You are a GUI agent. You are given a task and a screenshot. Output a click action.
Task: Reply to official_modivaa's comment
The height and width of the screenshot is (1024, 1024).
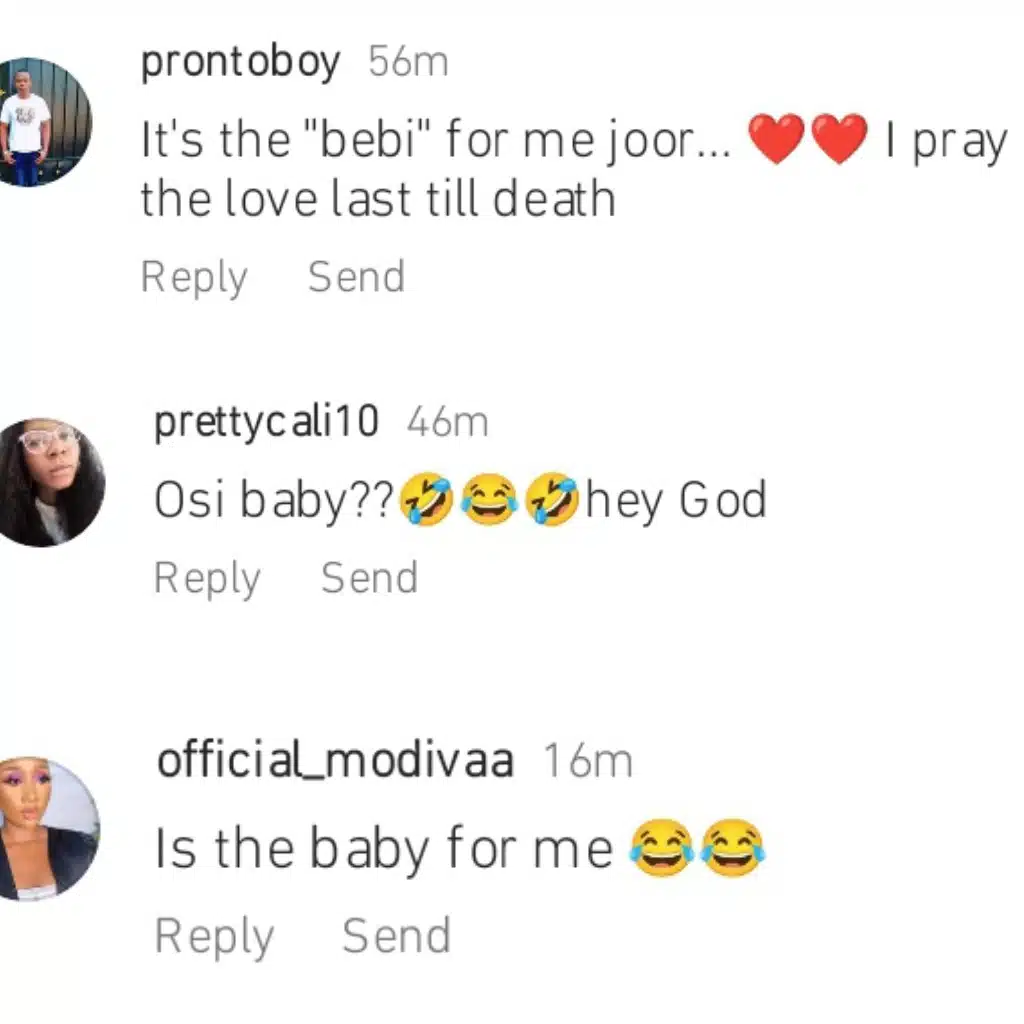[214, 937]
